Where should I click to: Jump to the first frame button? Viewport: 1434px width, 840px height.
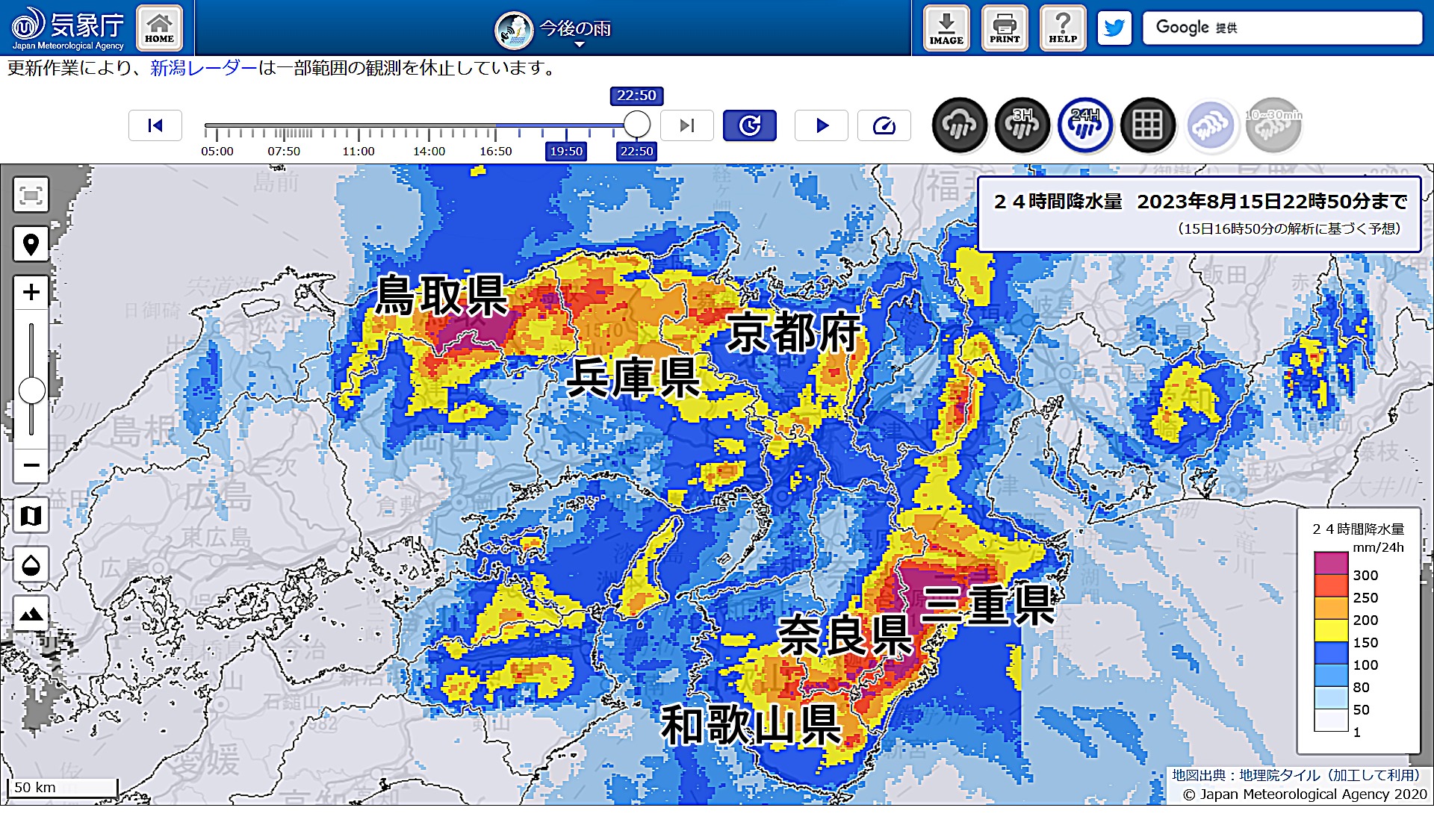click(155, 125)
